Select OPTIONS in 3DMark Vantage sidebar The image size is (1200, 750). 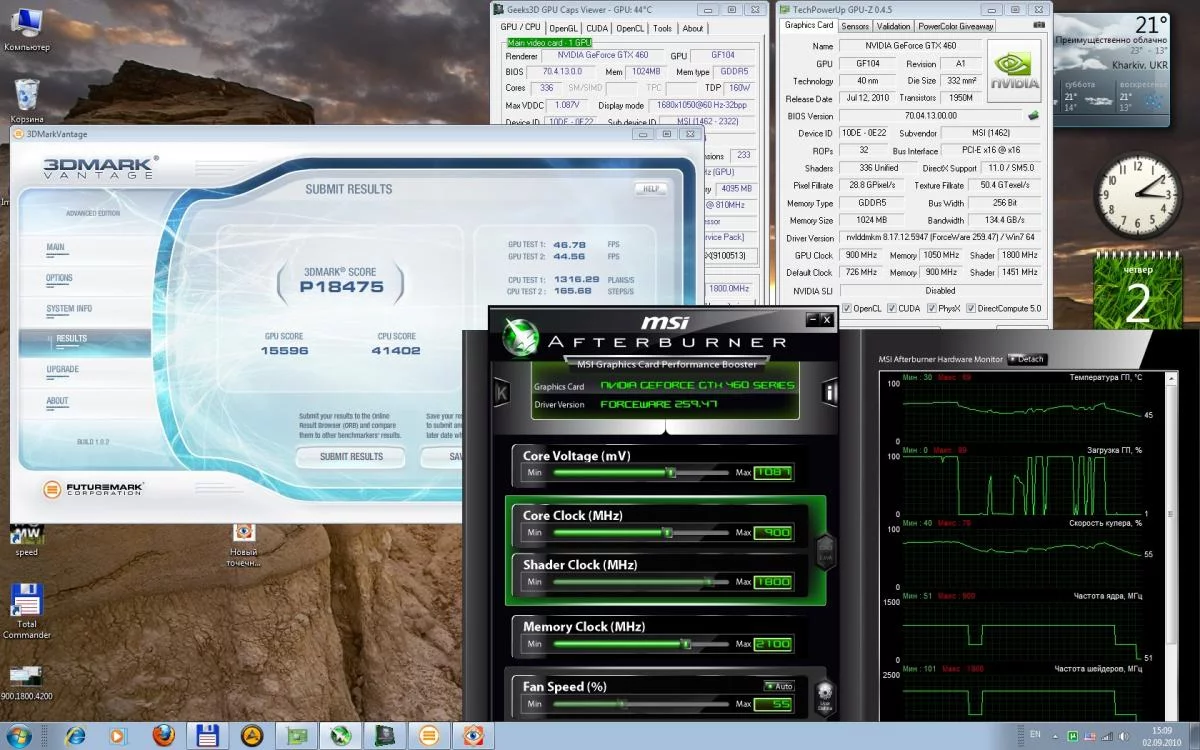click(59, 278)
